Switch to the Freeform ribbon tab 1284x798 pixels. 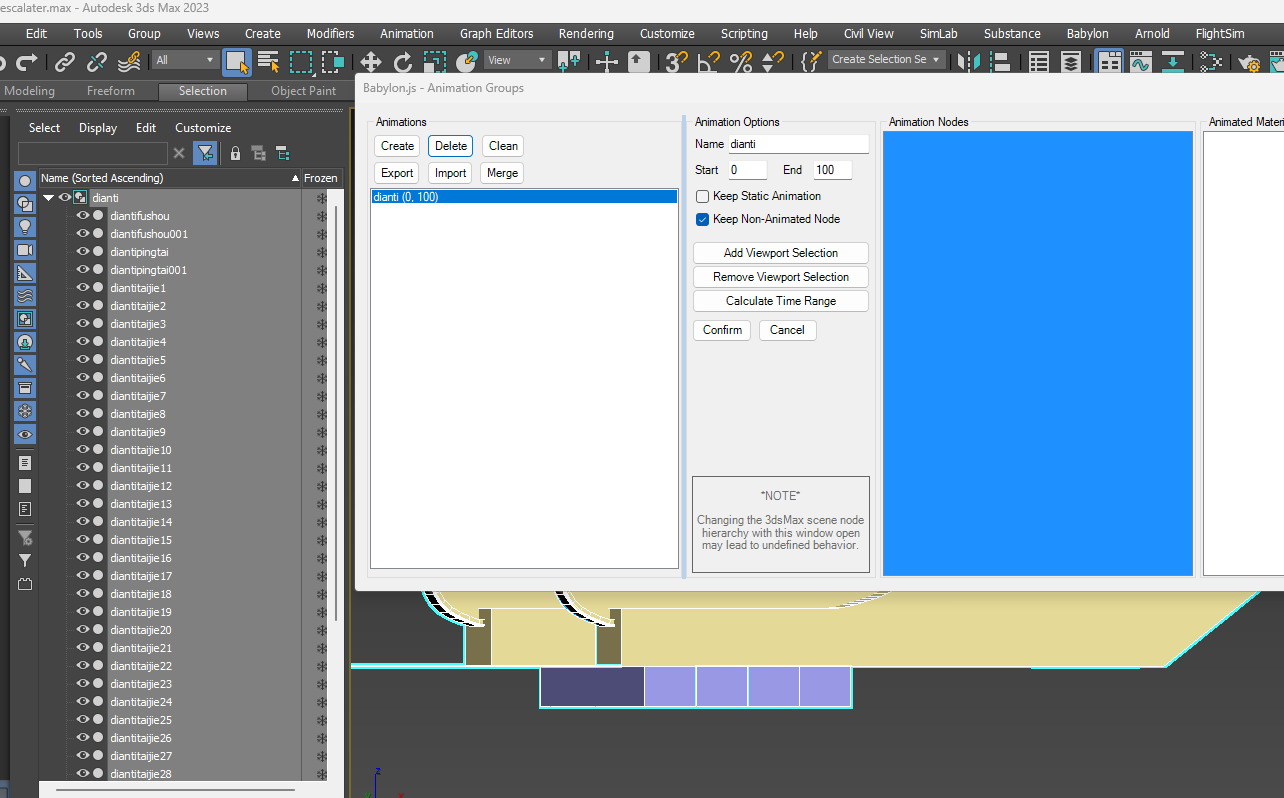pyautogui.click(x=111, y=91)
